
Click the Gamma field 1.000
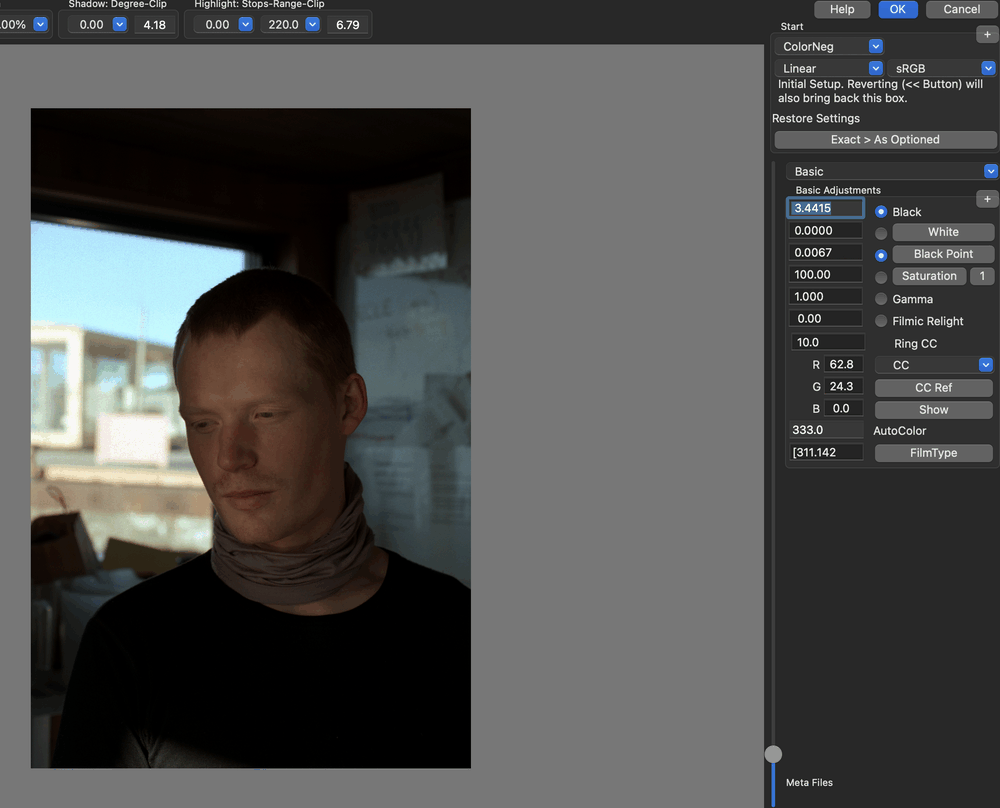(x=826, y=297)
